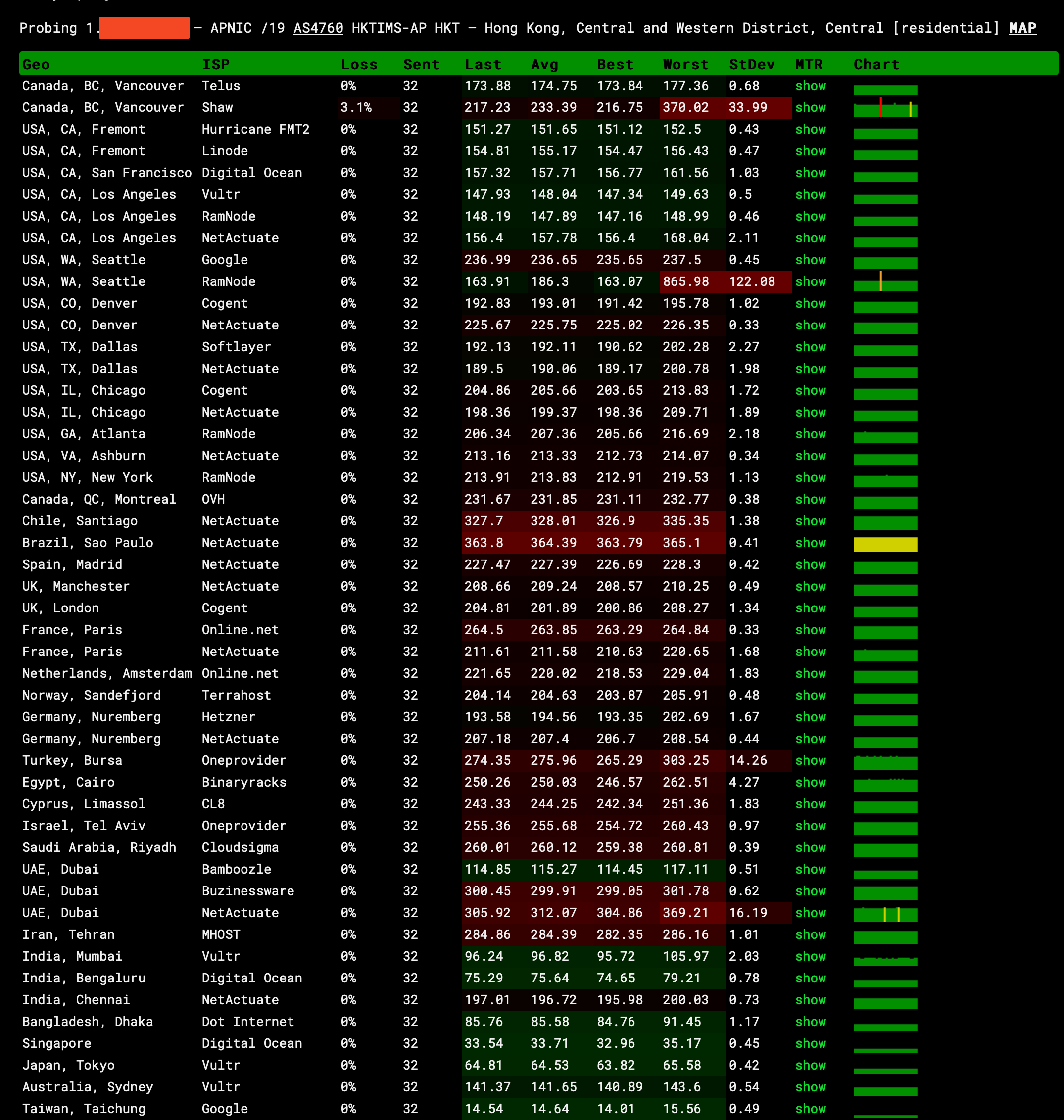
Task: Click 'Buzinessware' ISP cell
Action: 248,891
